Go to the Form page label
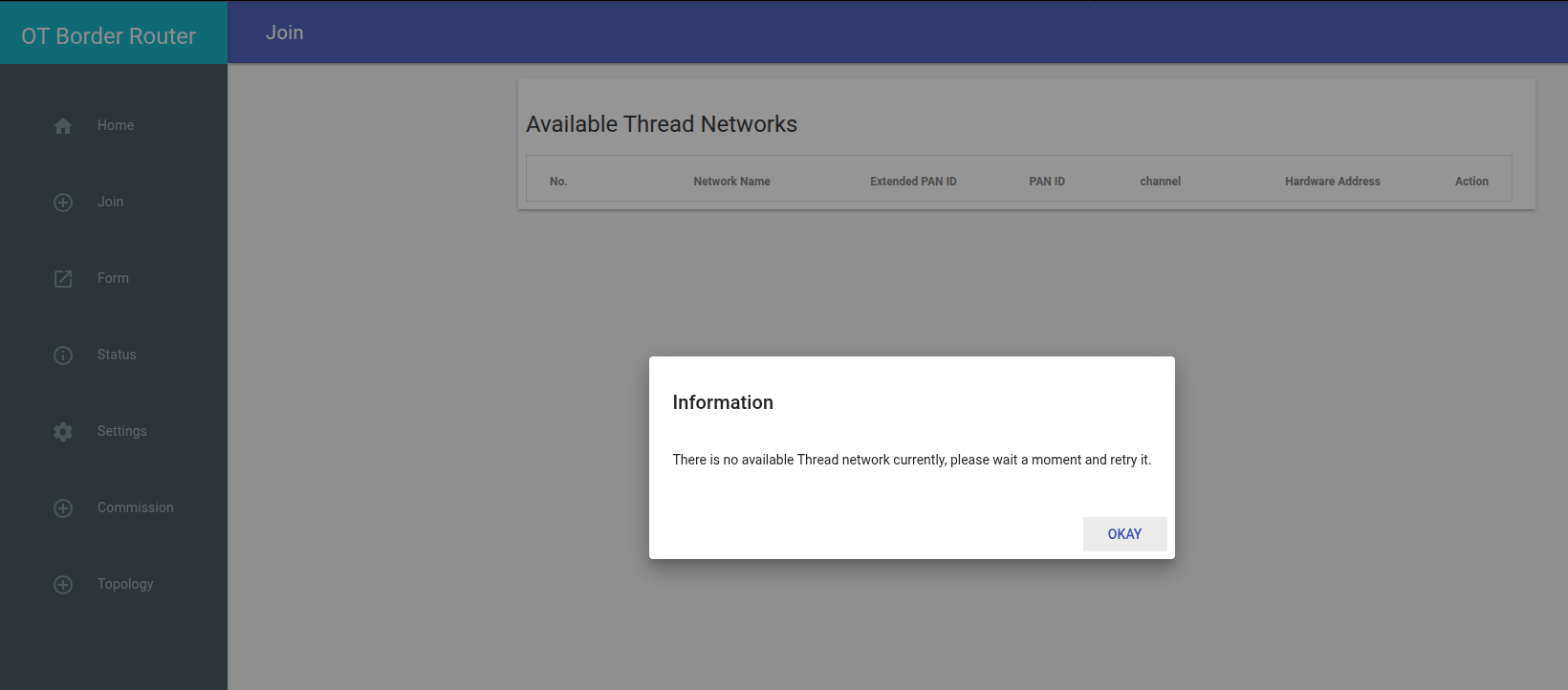The width and height of the screenshot is (1568, 690). (113, 278)
